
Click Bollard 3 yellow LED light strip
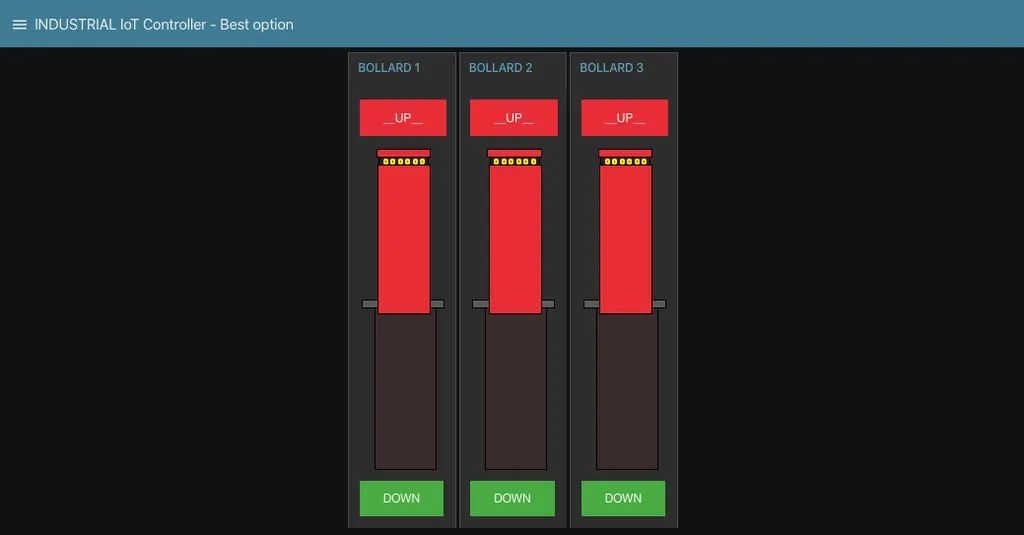pos(626,161)
